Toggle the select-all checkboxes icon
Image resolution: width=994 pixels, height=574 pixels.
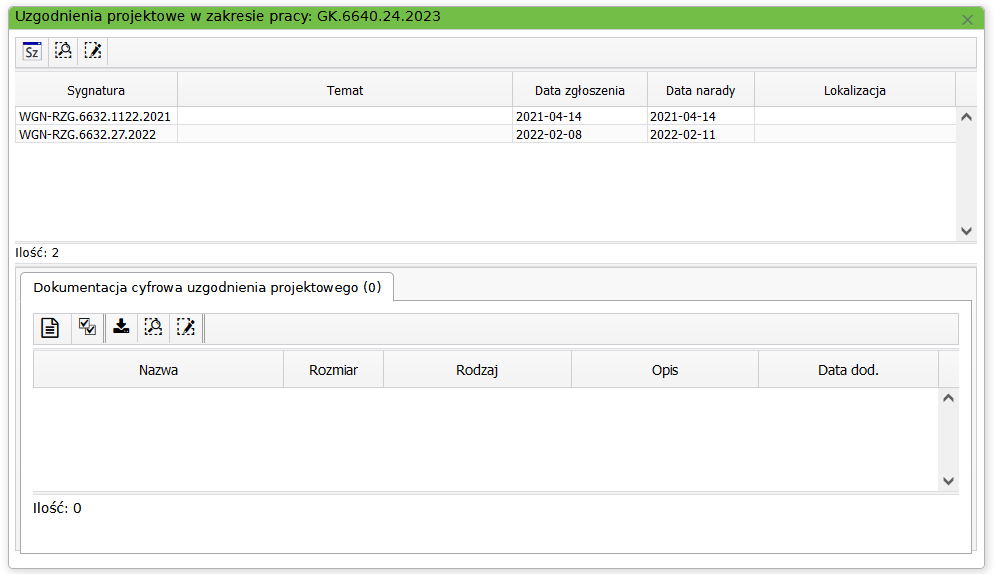pos(87,327)
